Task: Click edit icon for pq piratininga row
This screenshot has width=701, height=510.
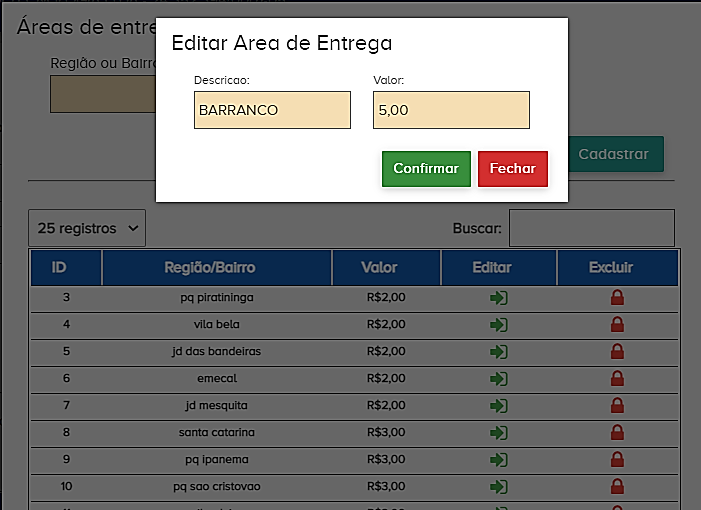Action: click(498, 298)
